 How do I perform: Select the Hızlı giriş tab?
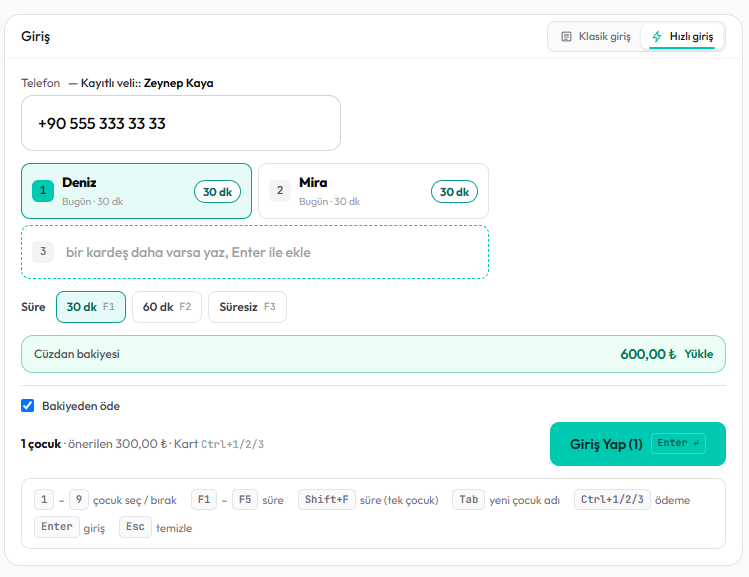pyautogui.click(x=682, y=36)
